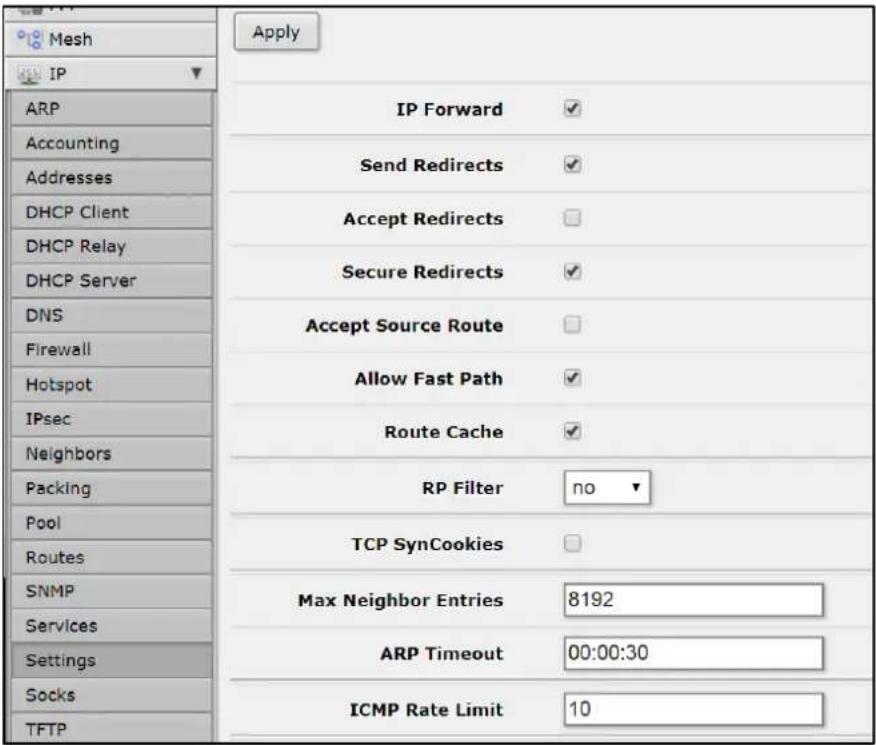Open TFTP page
This screenshot has width=876, height=745.
point(112,728)
